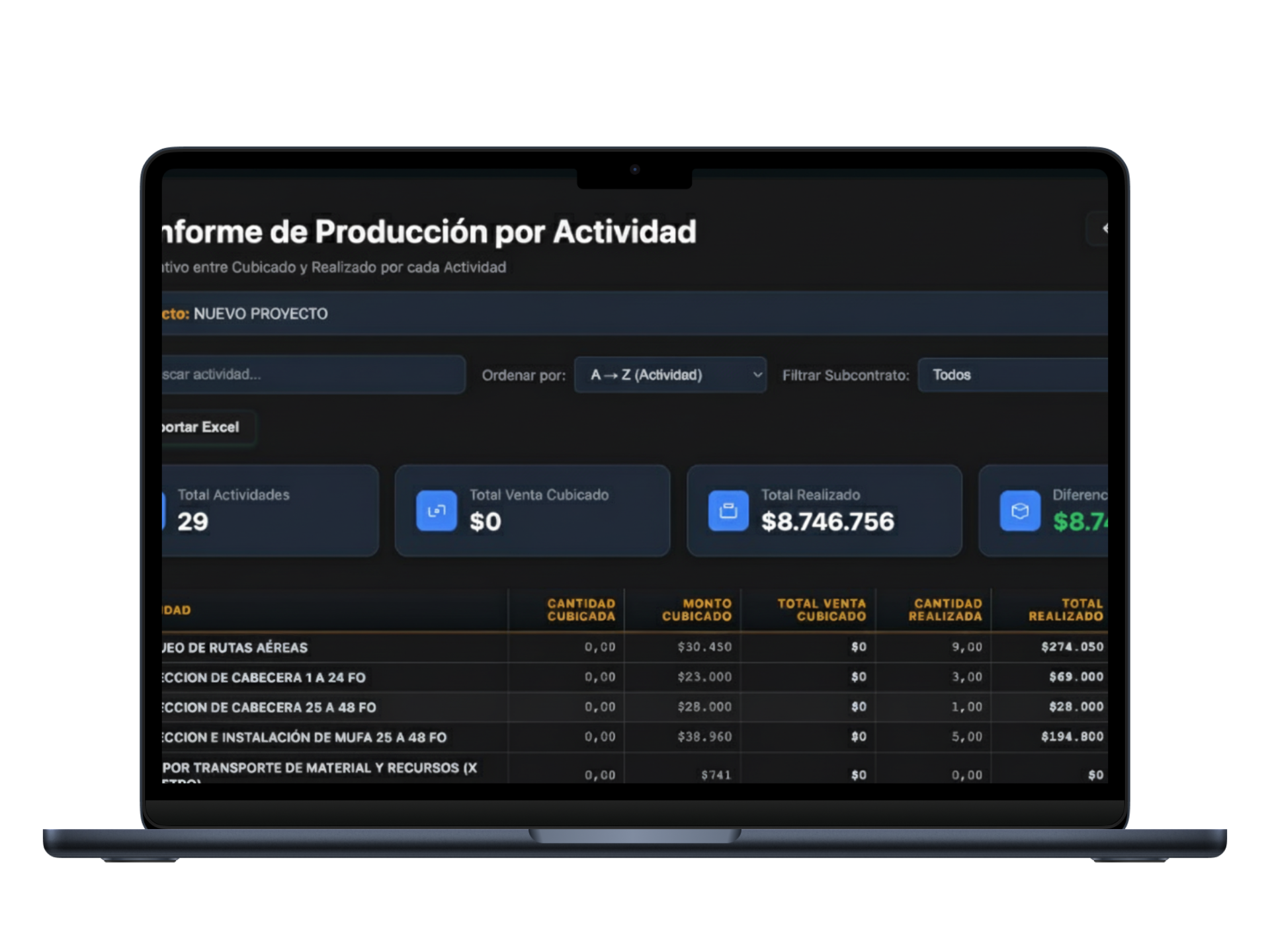This screenshot has width=1270, height=952.
Task: Click the Total Realizado briefcase icon
Action: [728, 510]
